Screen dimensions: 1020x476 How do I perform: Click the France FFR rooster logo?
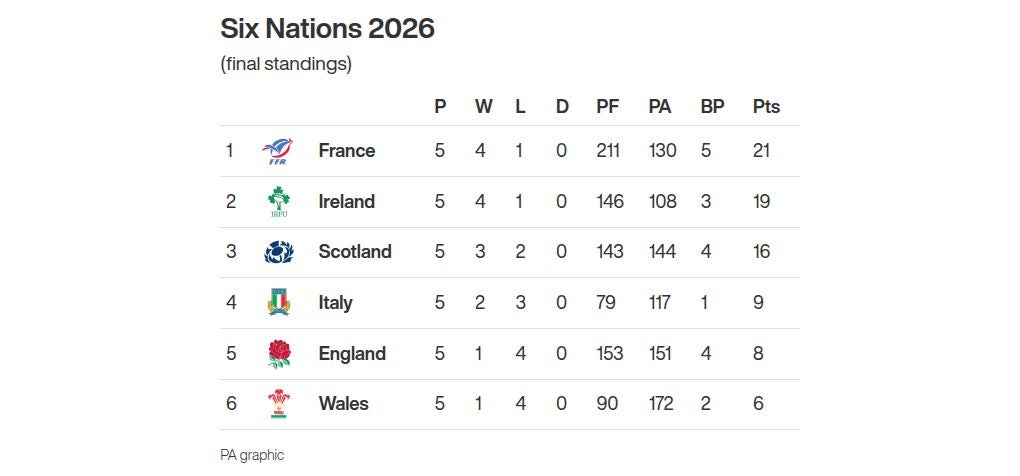pyautogui.click(x=277, y=151)
